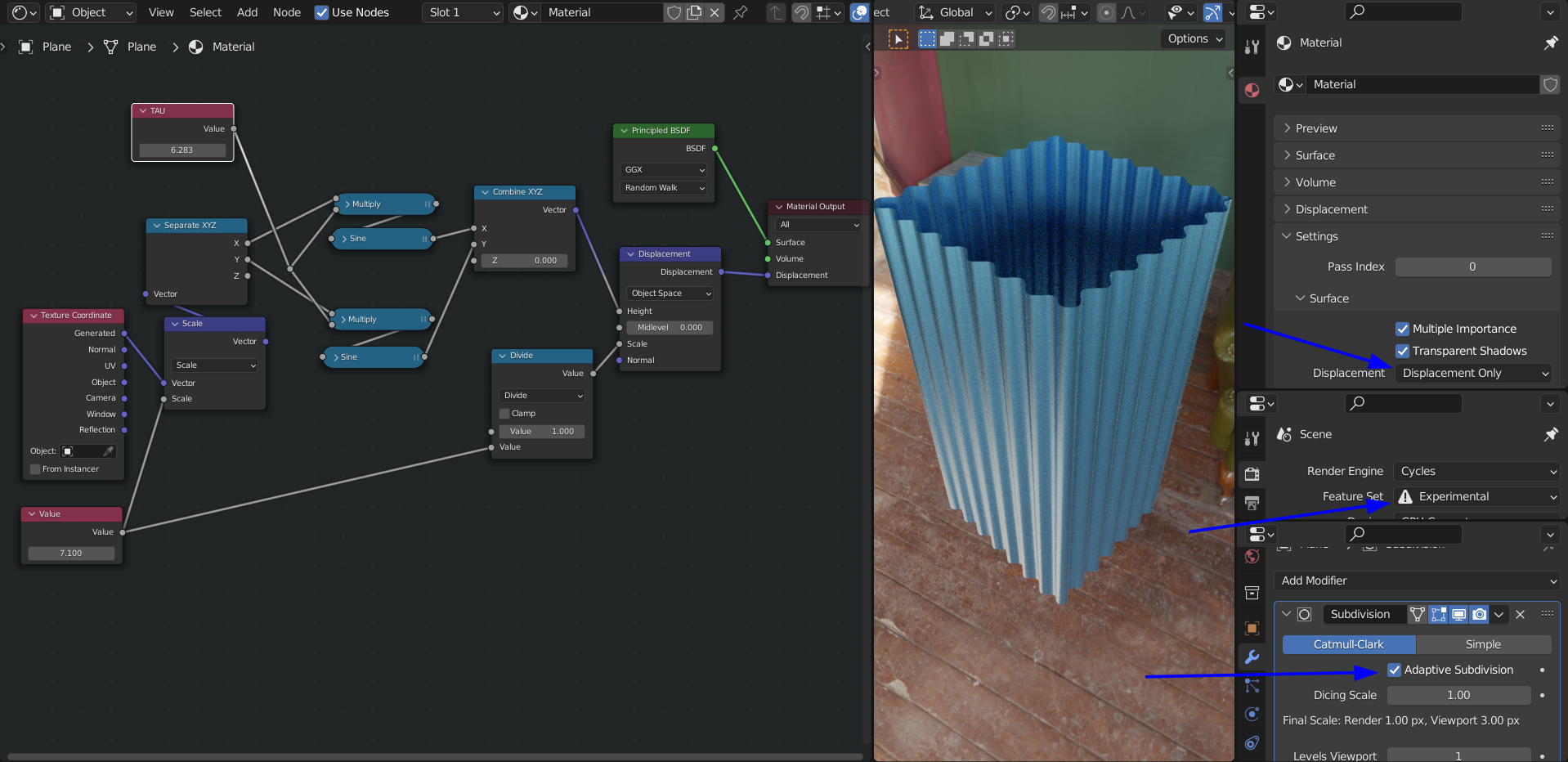Select the Material Properties sphere tab

pos(1252,90)
